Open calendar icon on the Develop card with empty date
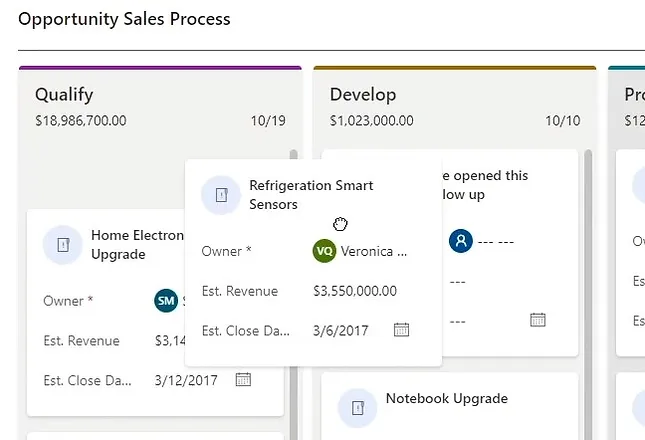This screenshot has height=440, width=645. coord(538,320)
